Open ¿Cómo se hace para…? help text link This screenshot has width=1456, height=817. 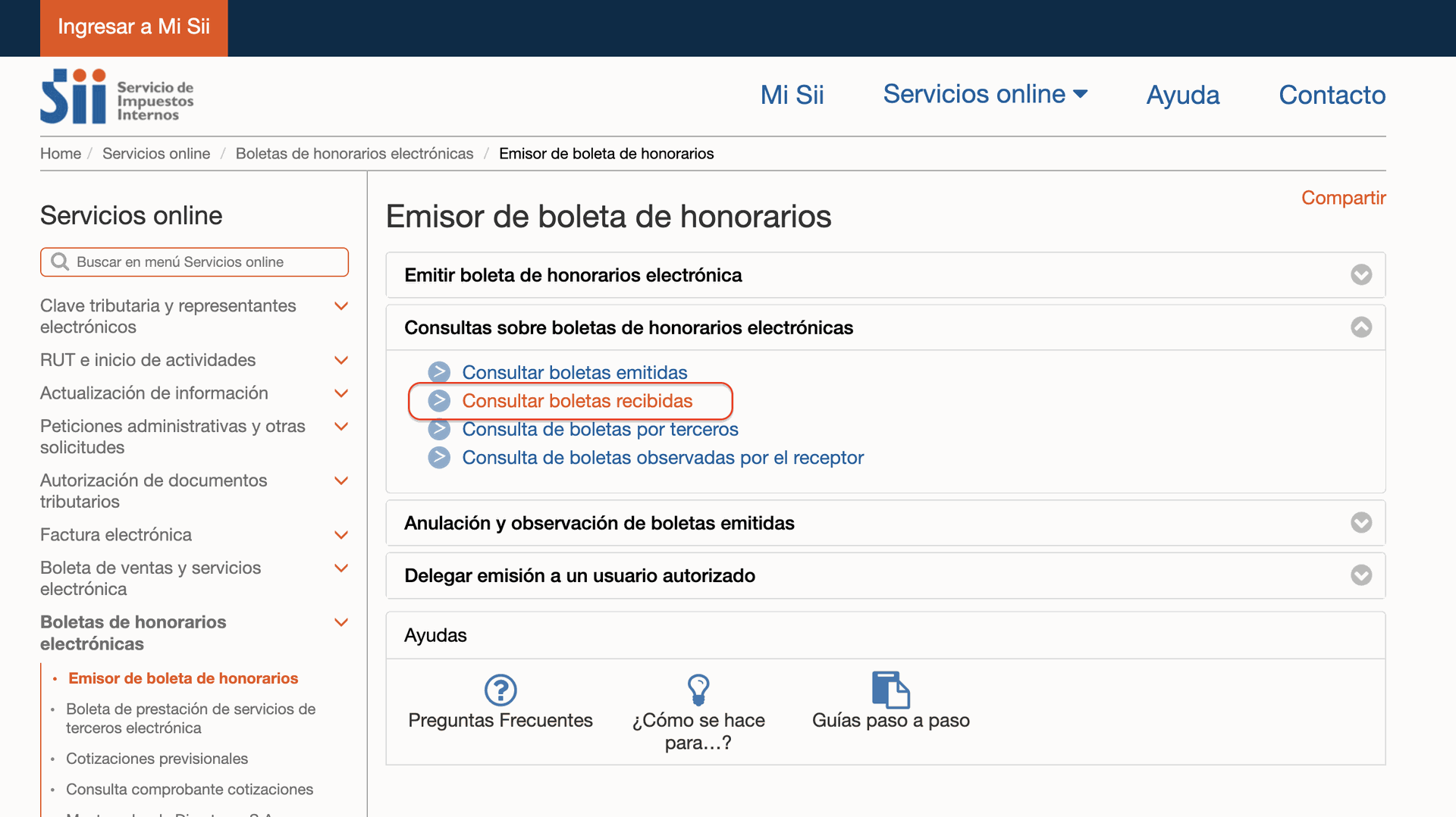(x=698, y=731)
